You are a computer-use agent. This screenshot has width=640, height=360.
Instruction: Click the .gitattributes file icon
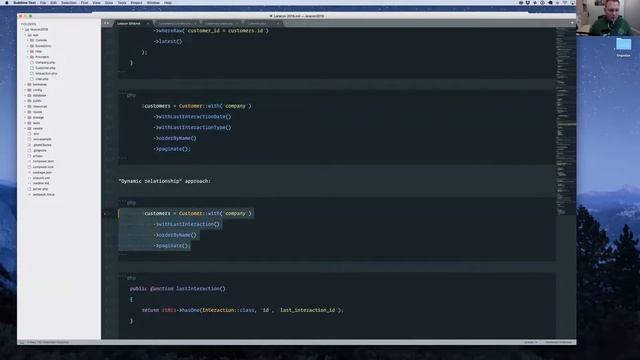click(x=29, y=145)
